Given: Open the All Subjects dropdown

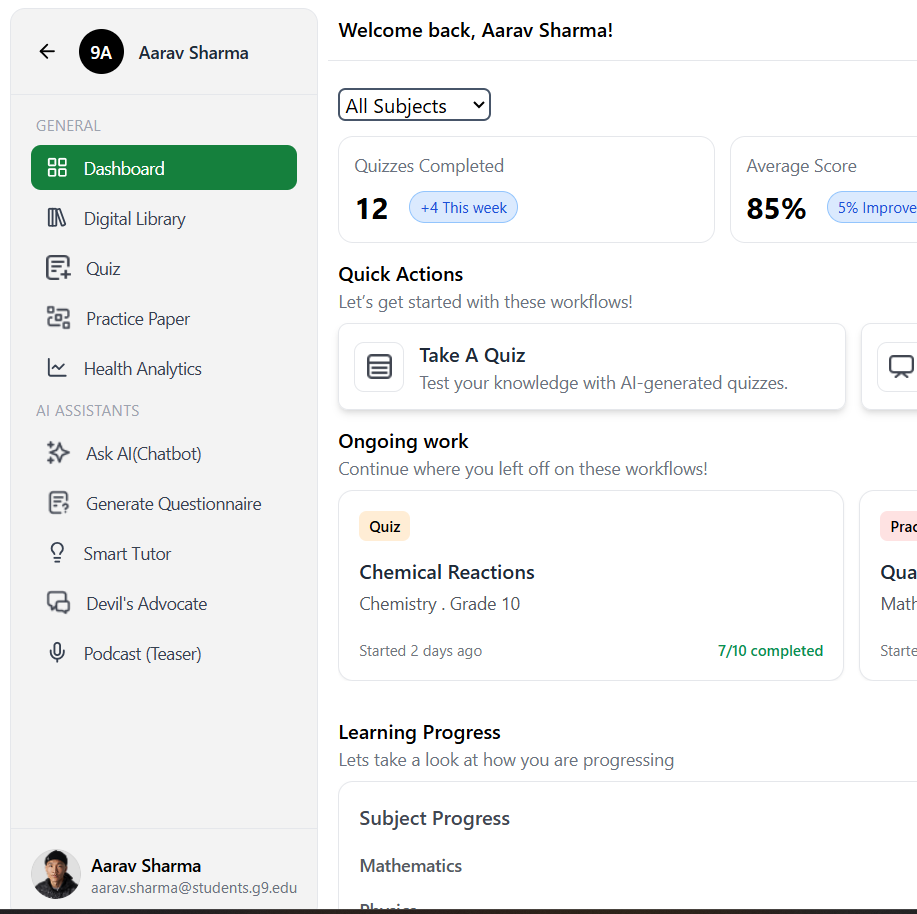Looking at the screenshot, I should click(x=414, y=105).
